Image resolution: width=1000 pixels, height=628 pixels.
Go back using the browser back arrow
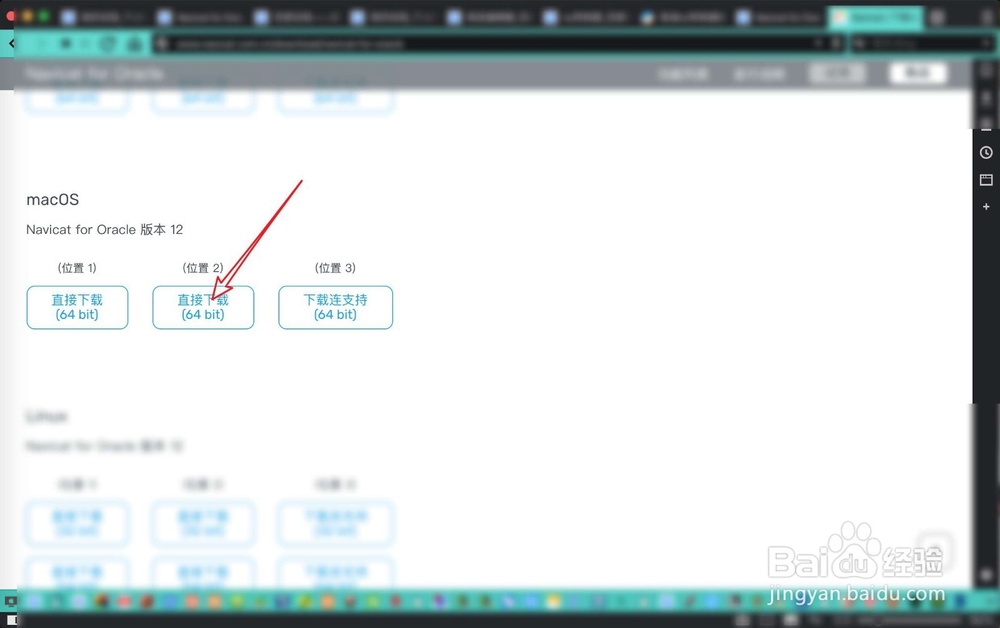12,43
